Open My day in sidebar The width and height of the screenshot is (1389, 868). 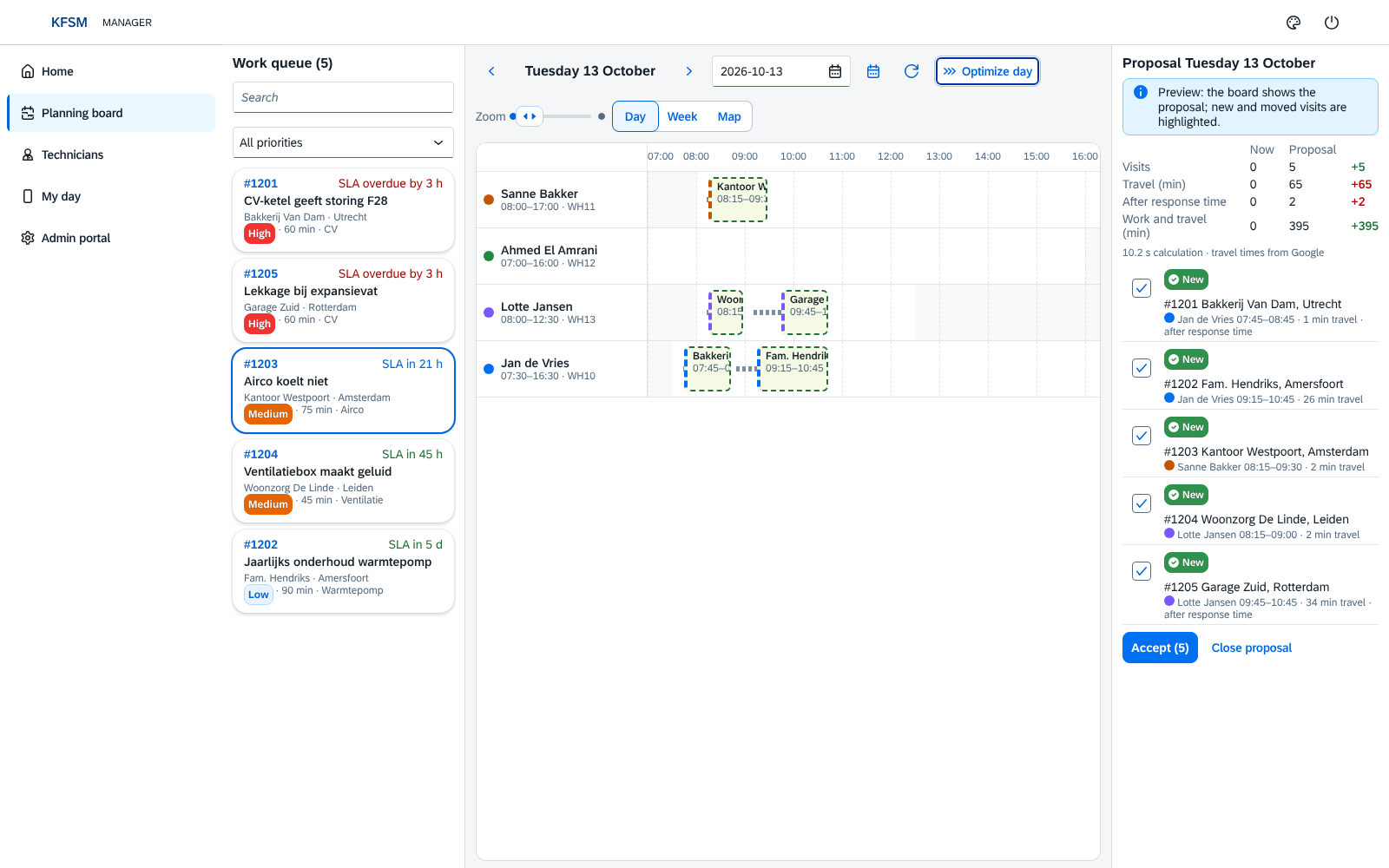pyautogui.click(x=111, y=196)
